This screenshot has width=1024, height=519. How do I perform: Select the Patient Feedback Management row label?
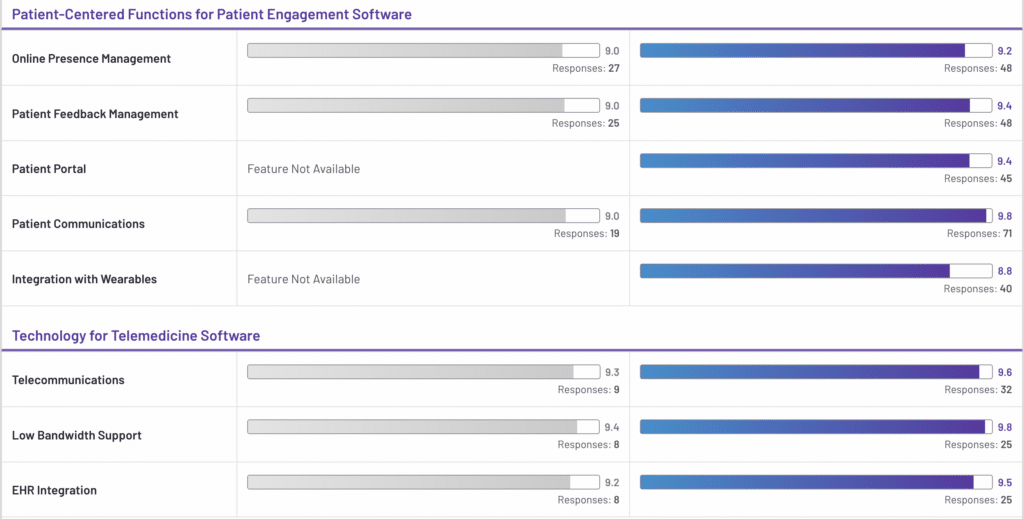95,114
